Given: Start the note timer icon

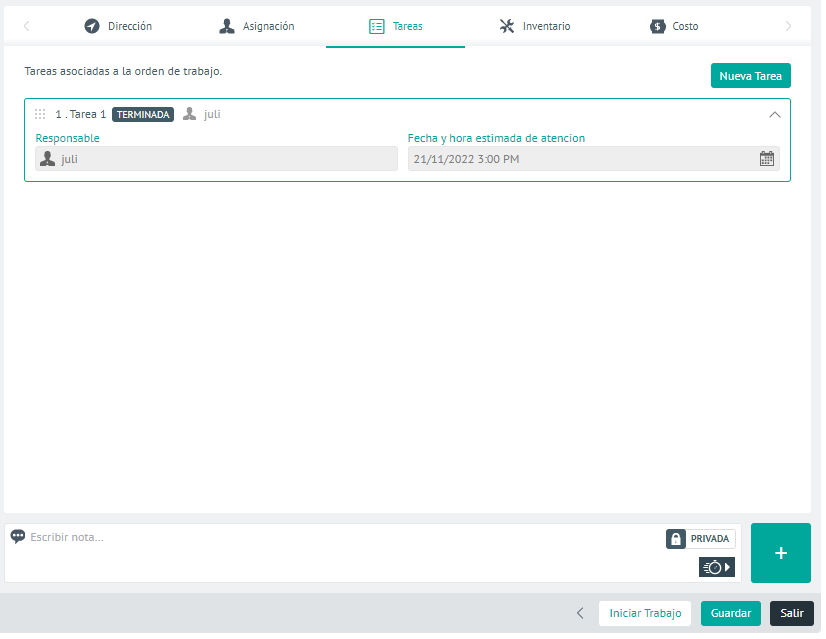Looking at the screenshot, I should [x=716, y=567].
